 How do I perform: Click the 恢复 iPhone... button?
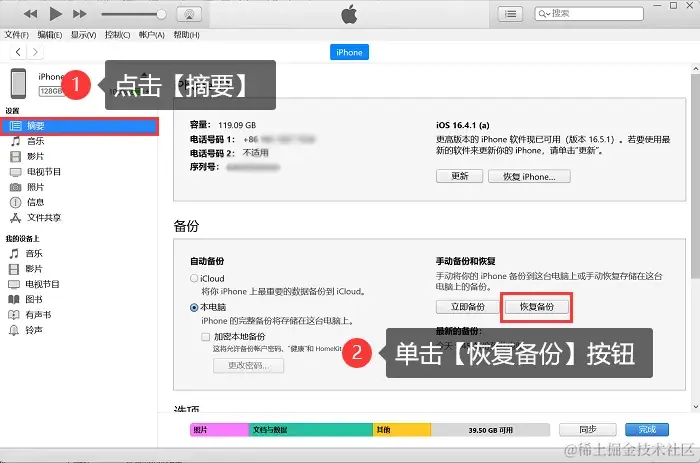[529, 176]
